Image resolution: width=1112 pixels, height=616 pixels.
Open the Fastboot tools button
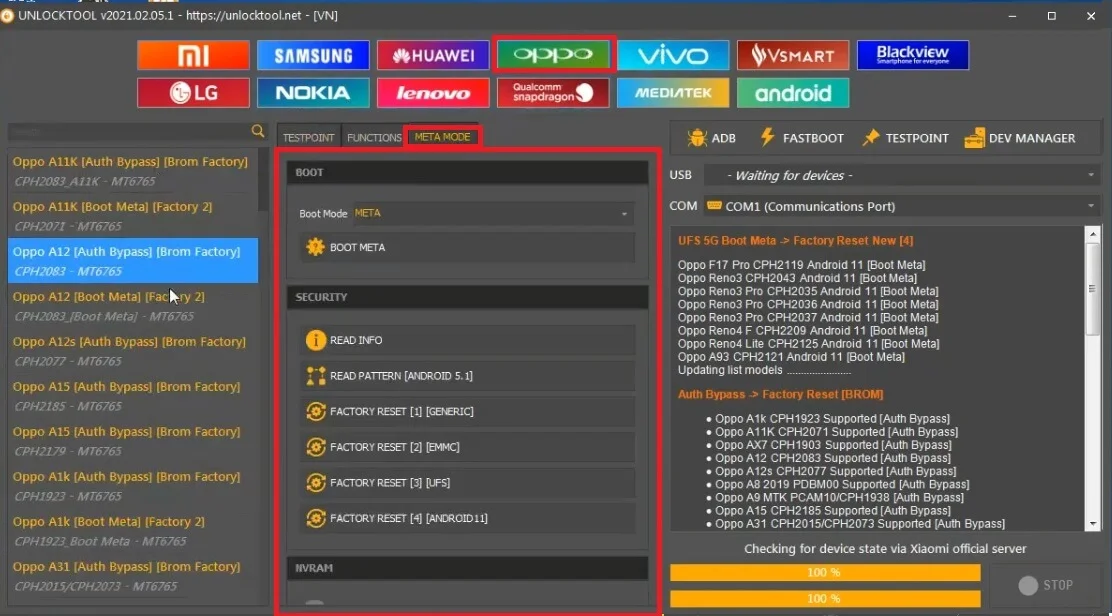[801, 138]
